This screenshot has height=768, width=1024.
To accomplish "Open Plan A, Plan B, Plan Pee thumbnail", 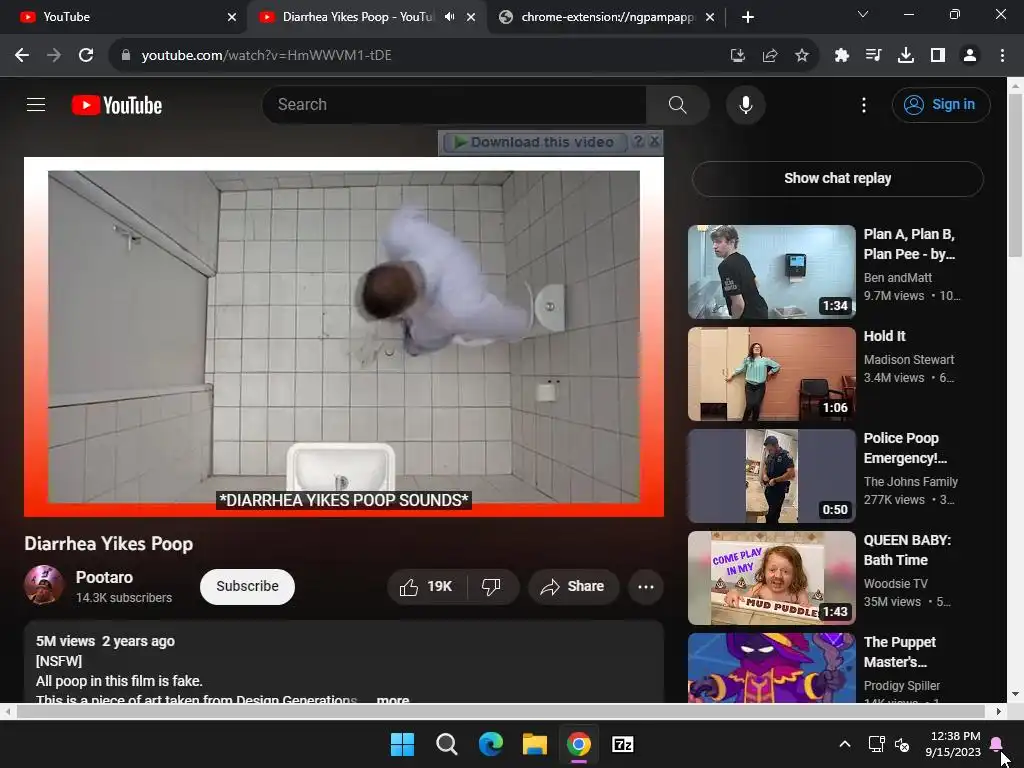I will (771, 272).
